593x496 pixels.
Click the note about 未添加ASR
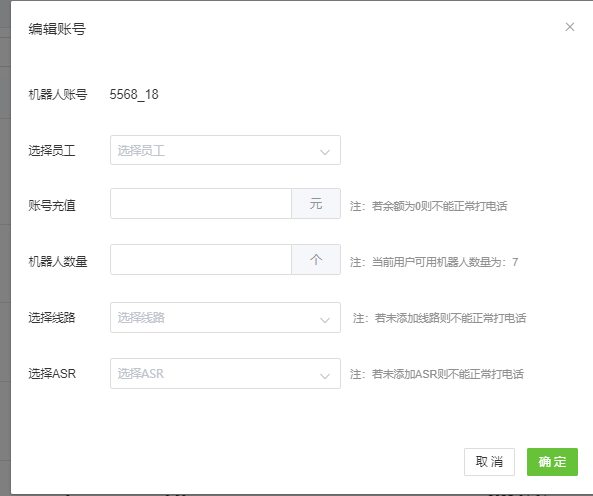click(x=437, y=374)
